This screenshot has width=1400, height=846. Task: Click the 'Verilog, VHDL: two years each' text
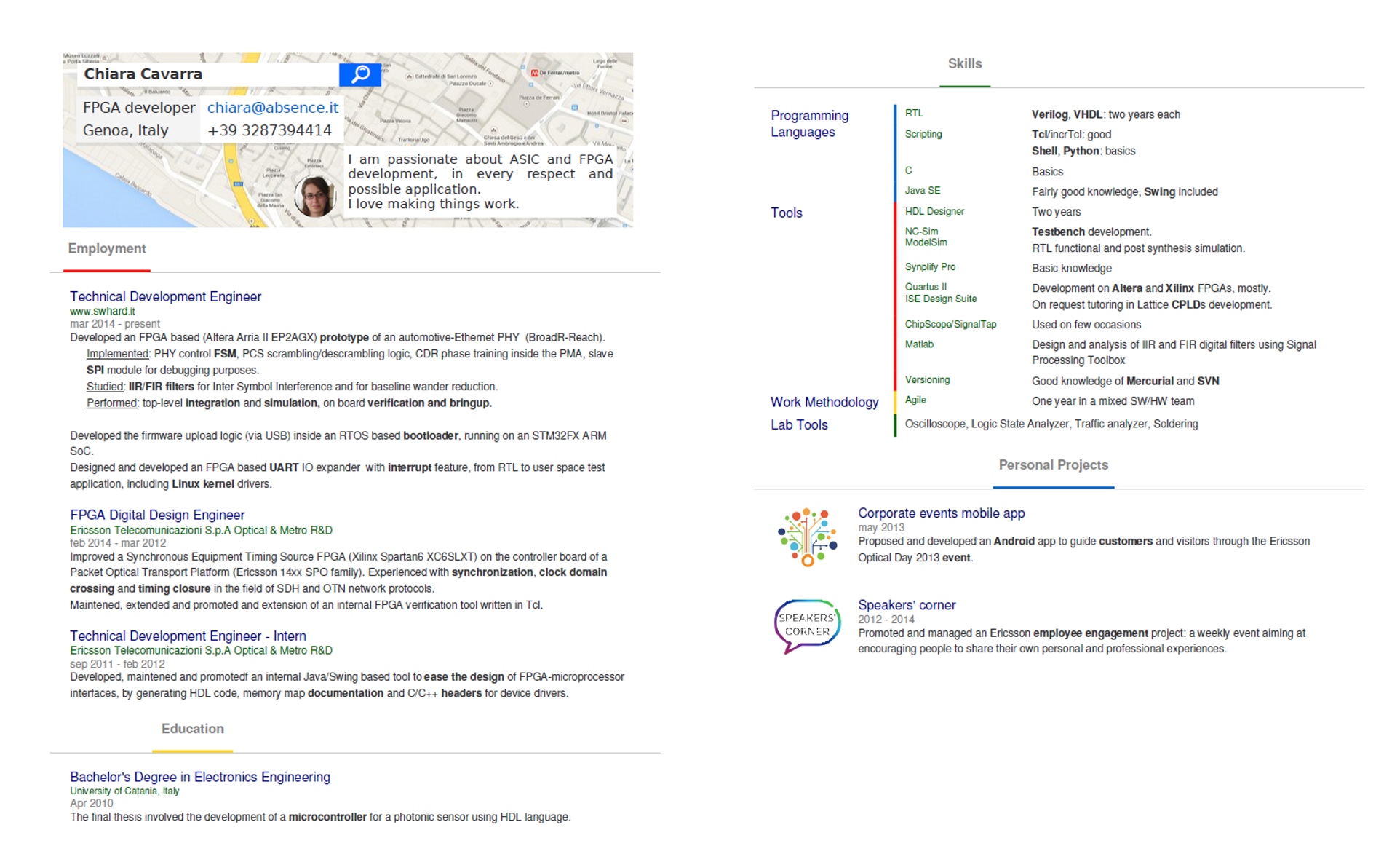click(1105, 114)
